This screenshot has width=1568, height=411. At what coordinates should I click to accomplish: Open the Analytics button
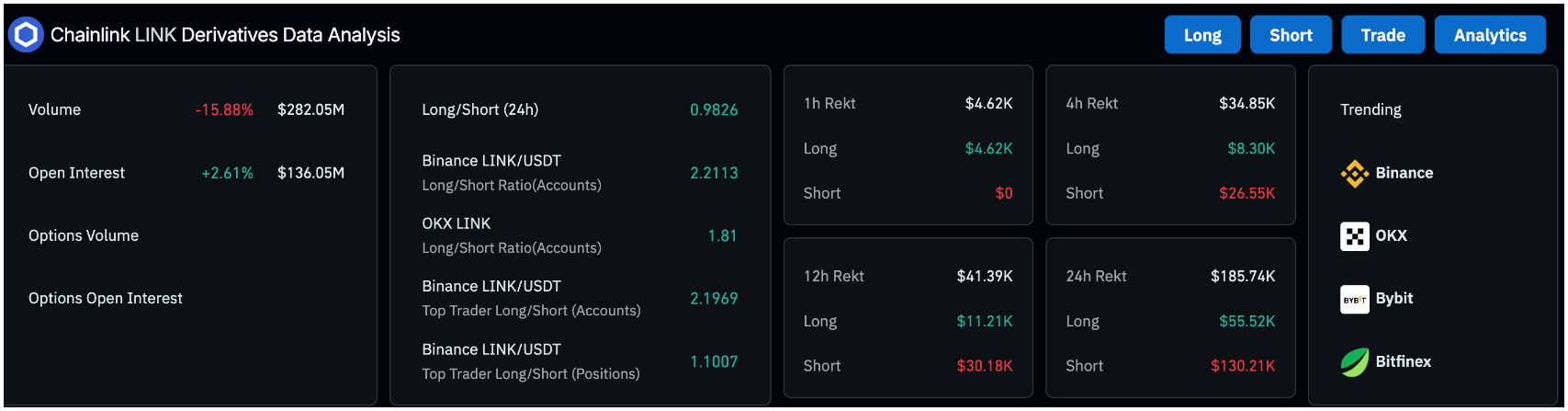tap(1490, 35)
